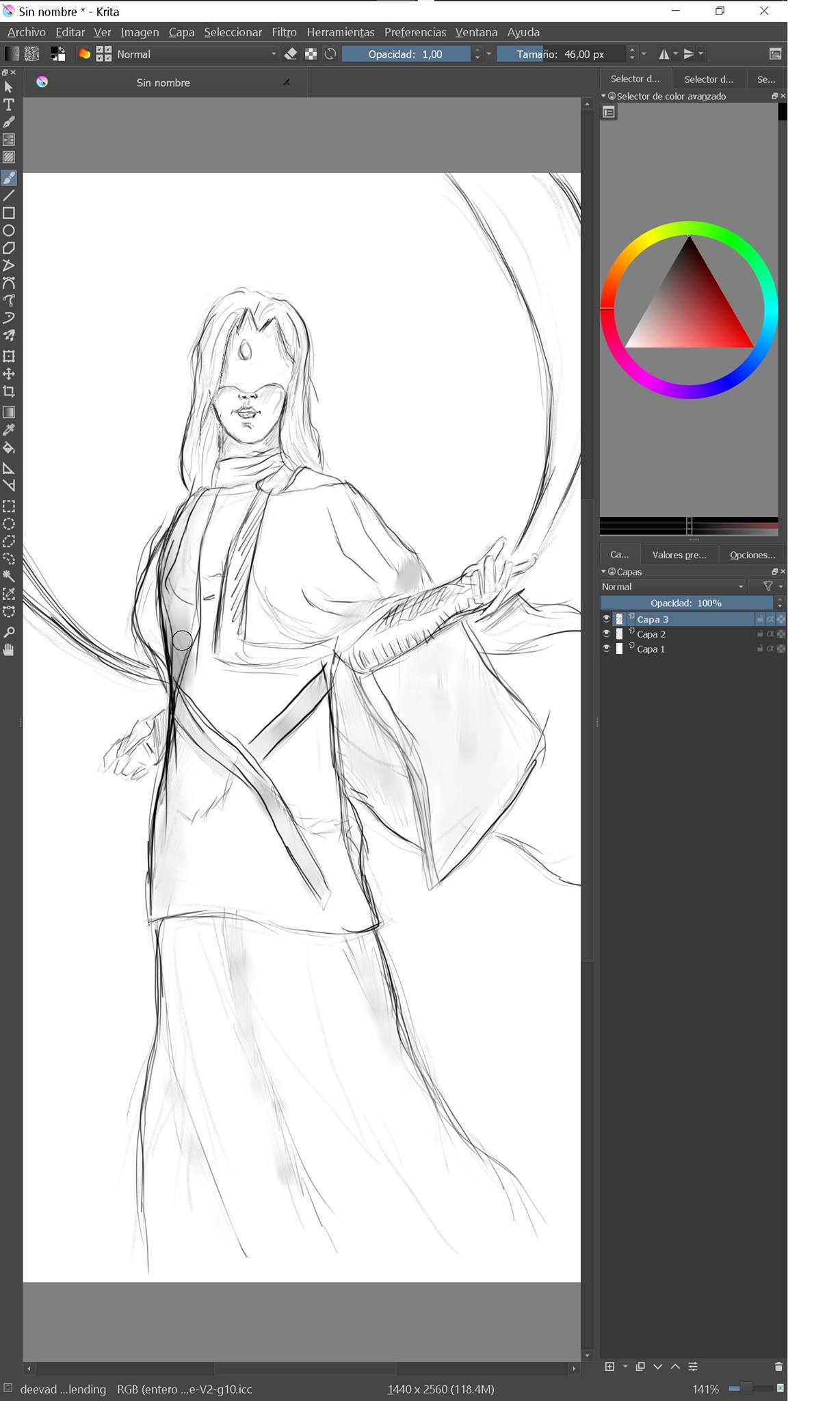Activate the Freehand Brush tool

pos(9,178)
